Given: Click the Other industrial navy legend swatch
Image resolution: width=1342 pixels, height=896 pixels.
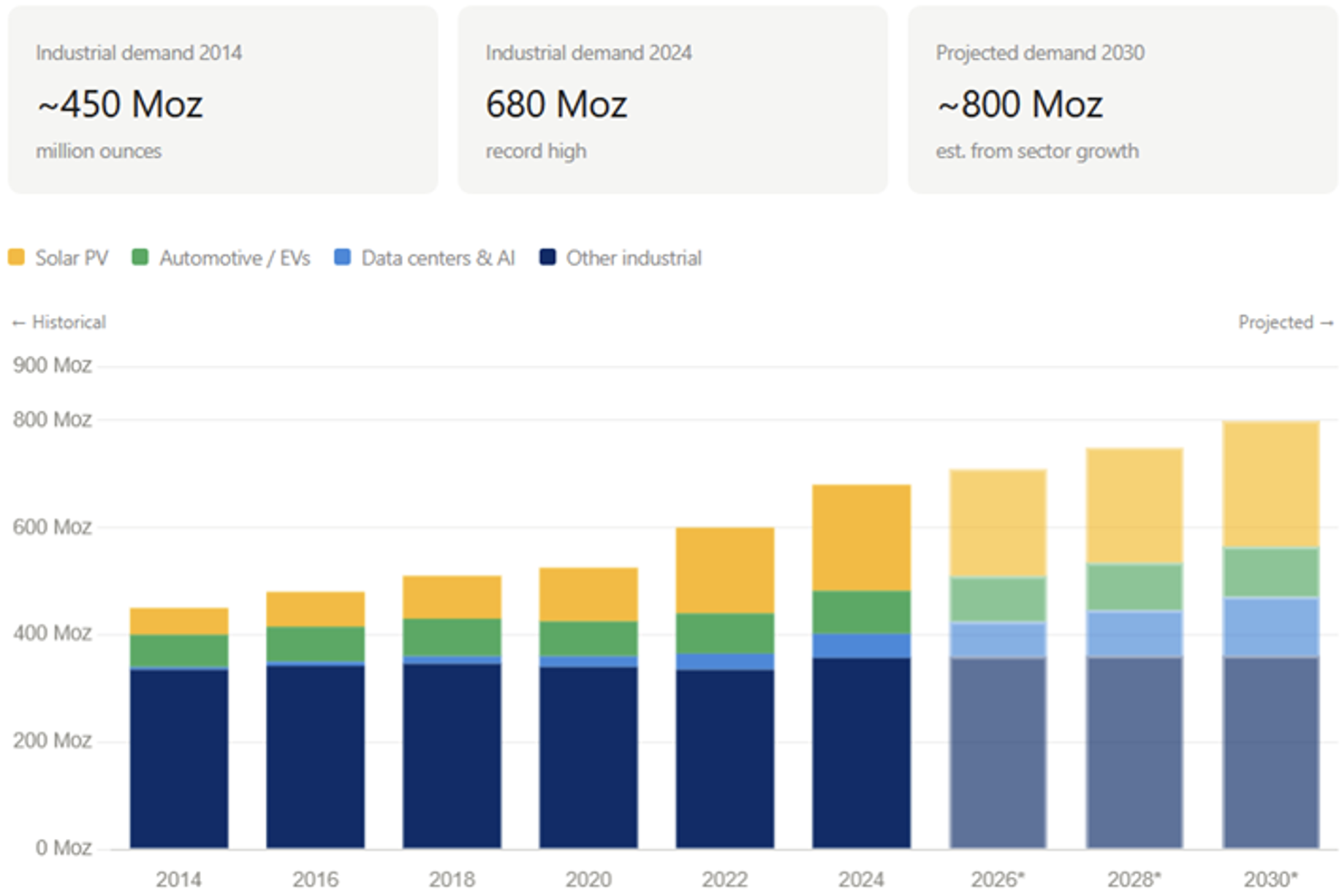Looking at the screenshot, I should [547, 257].
